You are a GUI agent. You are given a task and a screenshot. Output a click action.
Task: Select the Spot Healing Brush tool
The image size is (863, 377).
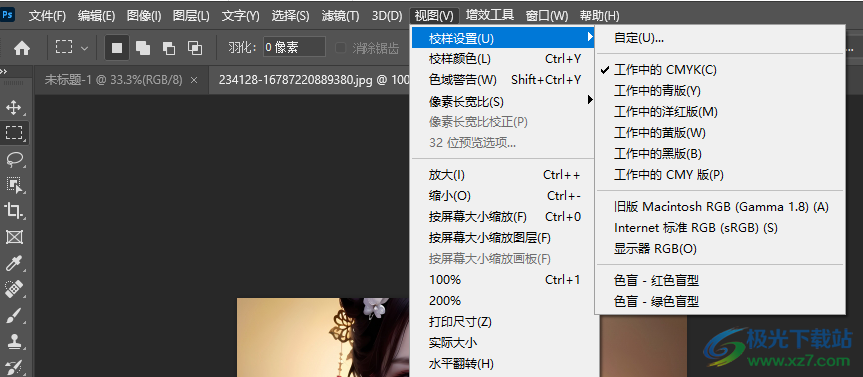point(14,289)
